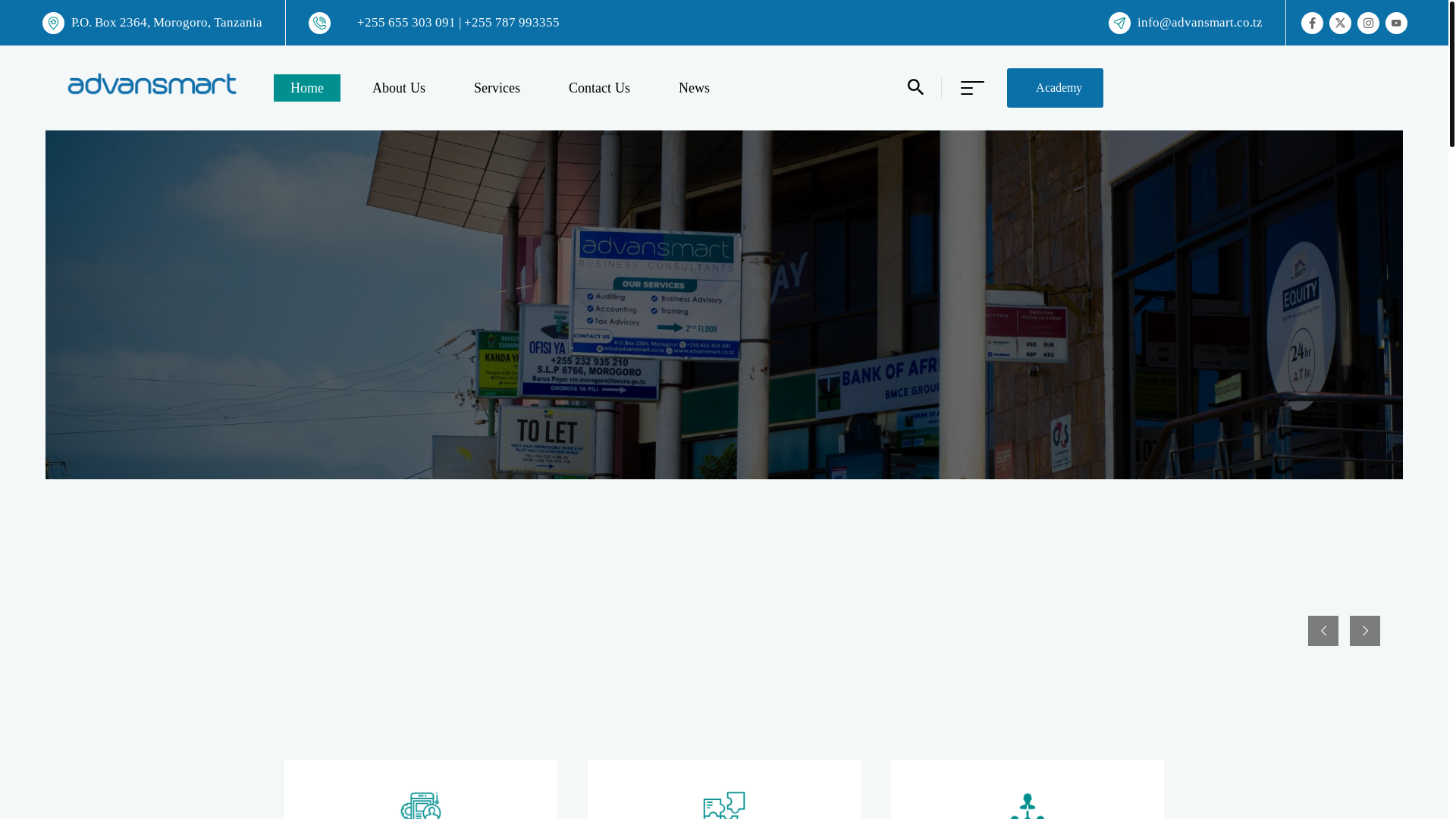The width and height of the screenshot is (1456, 819).
Task: Open the Facebook social link
Action: point(1312,23)
